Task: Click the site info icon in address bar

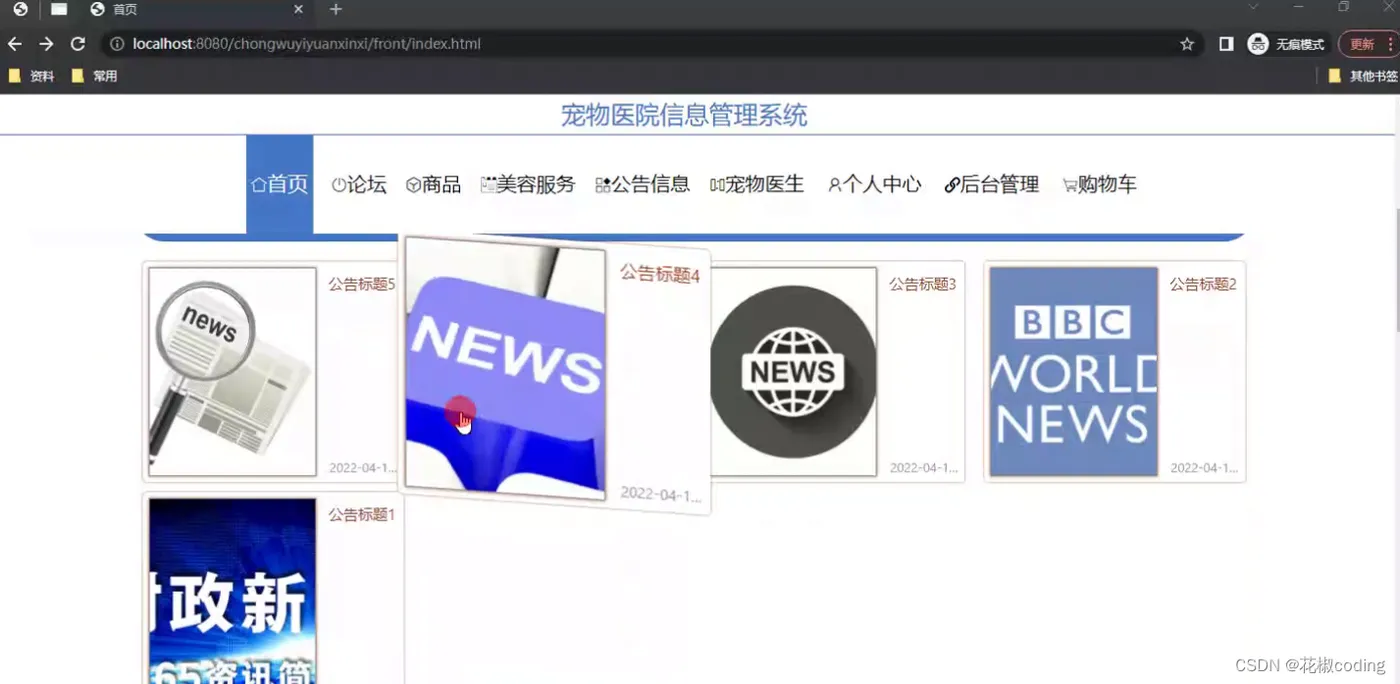Action: 117,44
